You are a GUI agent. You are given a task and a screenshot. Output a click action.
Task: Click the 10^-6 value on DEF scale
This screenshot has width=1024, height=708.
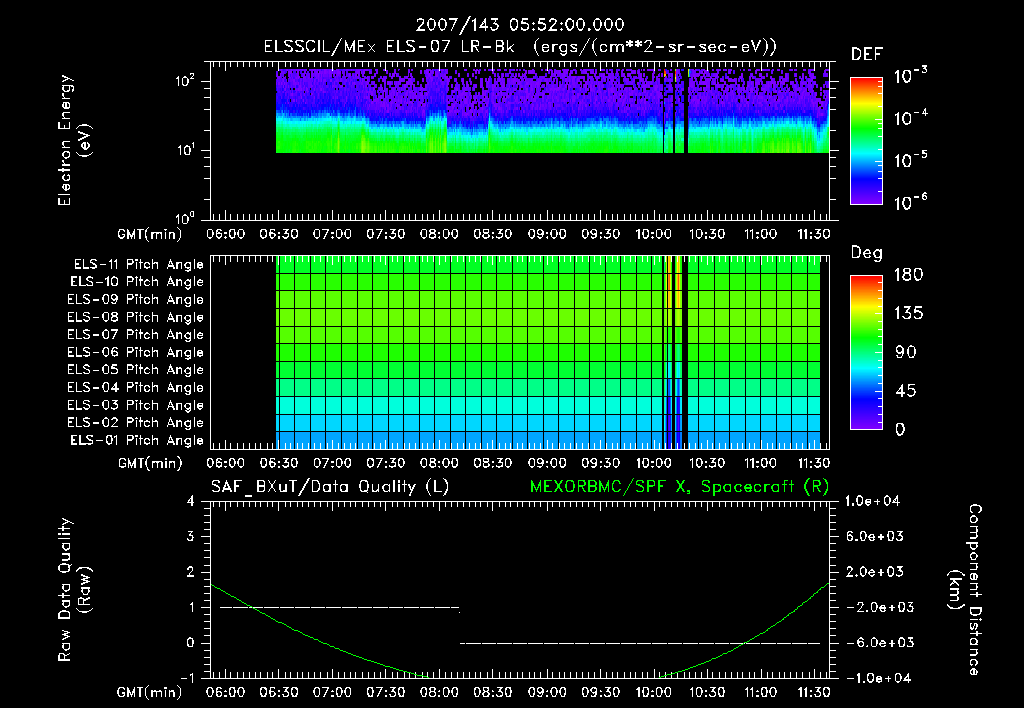click(910, 202)
